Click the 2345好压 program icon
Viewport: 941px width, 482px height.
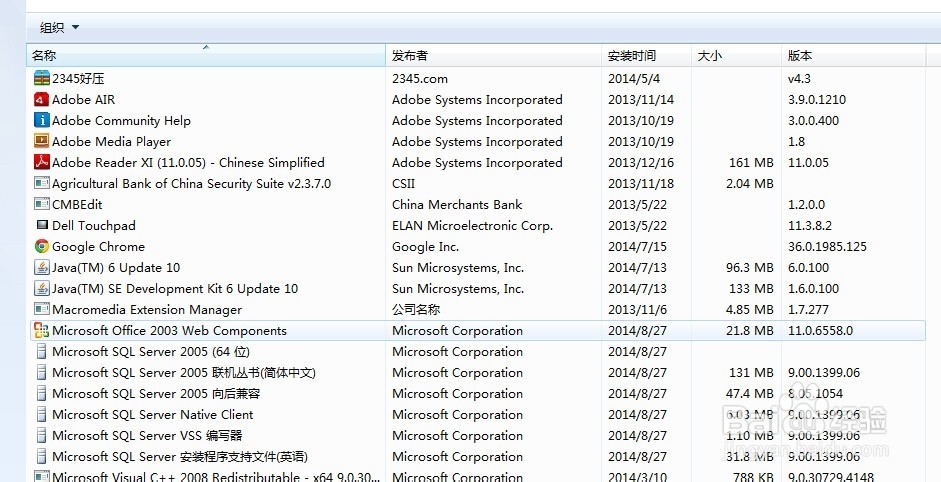click(x=42, y=78)
